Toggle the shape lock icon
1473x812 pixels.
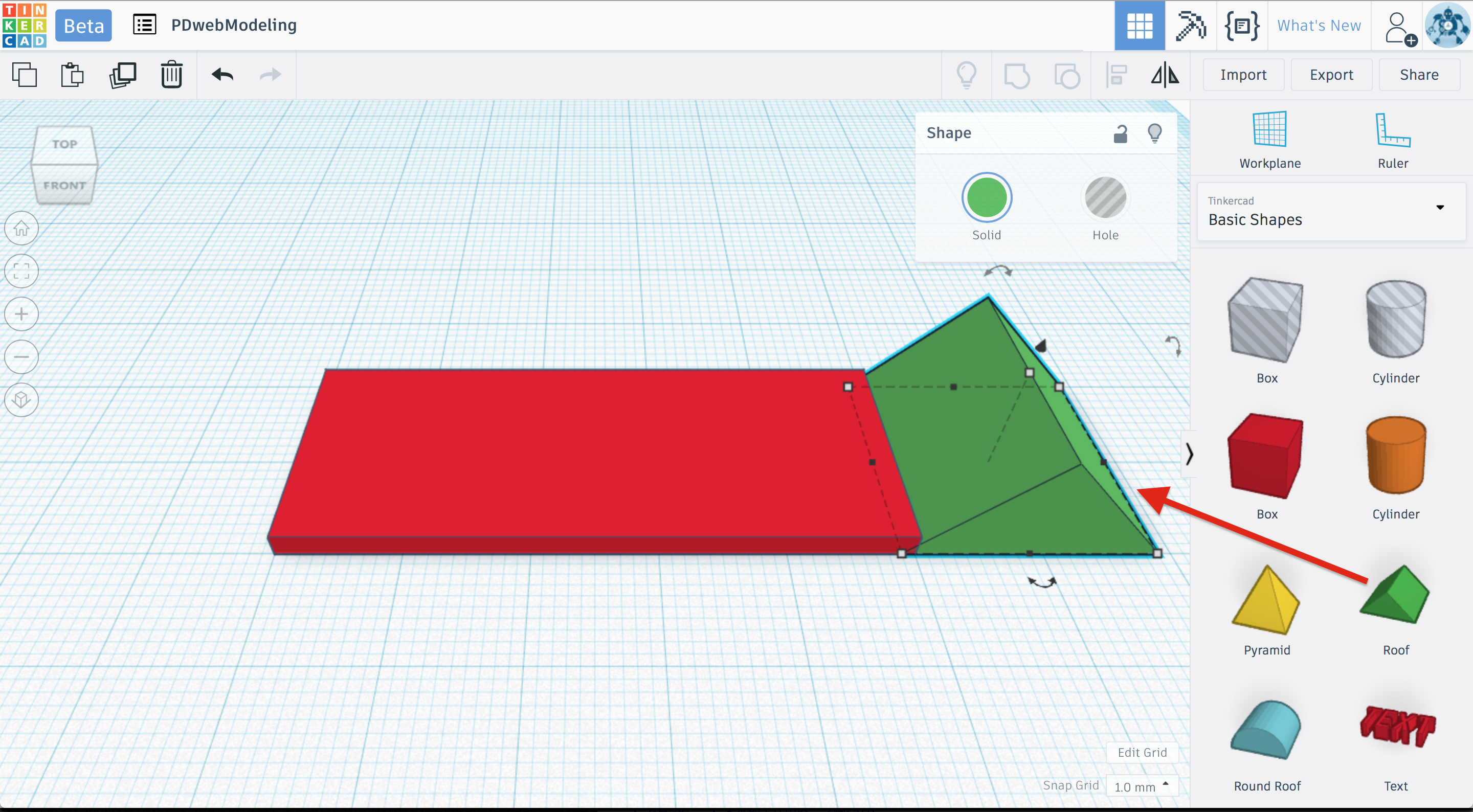1120,133
